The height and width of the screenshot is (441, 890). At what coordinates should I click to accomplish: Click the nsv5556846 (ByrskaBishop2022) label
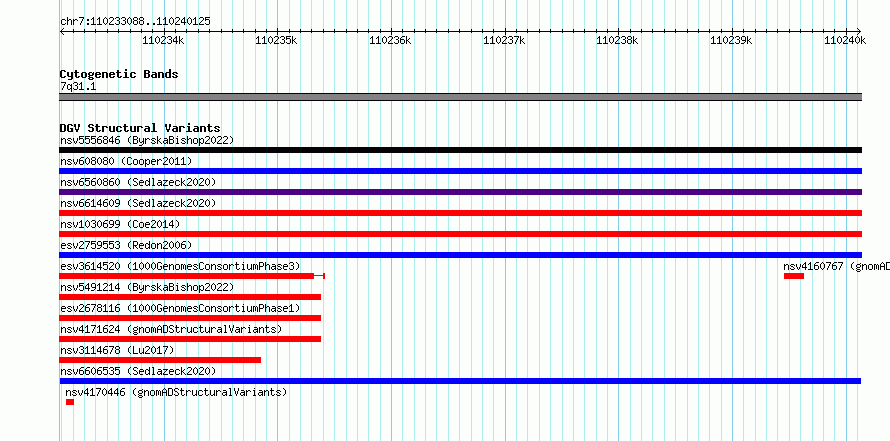(x=147, y=140)
